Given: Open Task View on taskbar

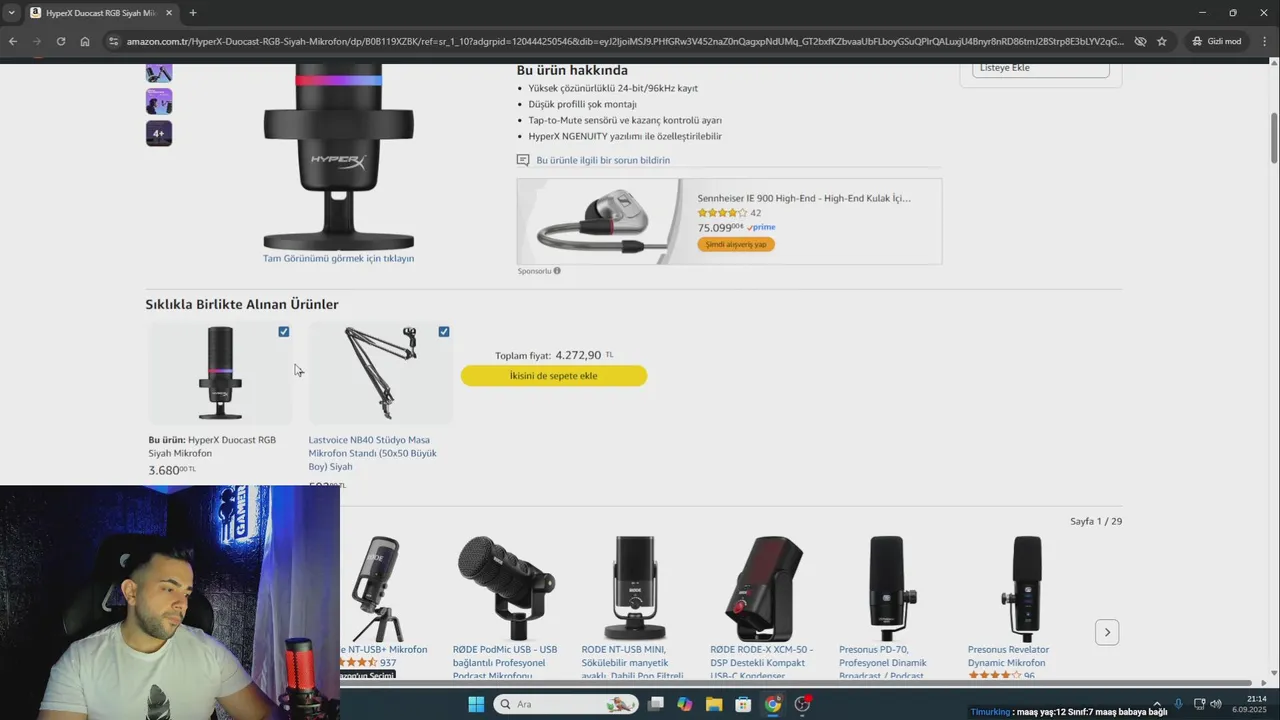Looking at the screenshot, I should [x=656, y=704].
